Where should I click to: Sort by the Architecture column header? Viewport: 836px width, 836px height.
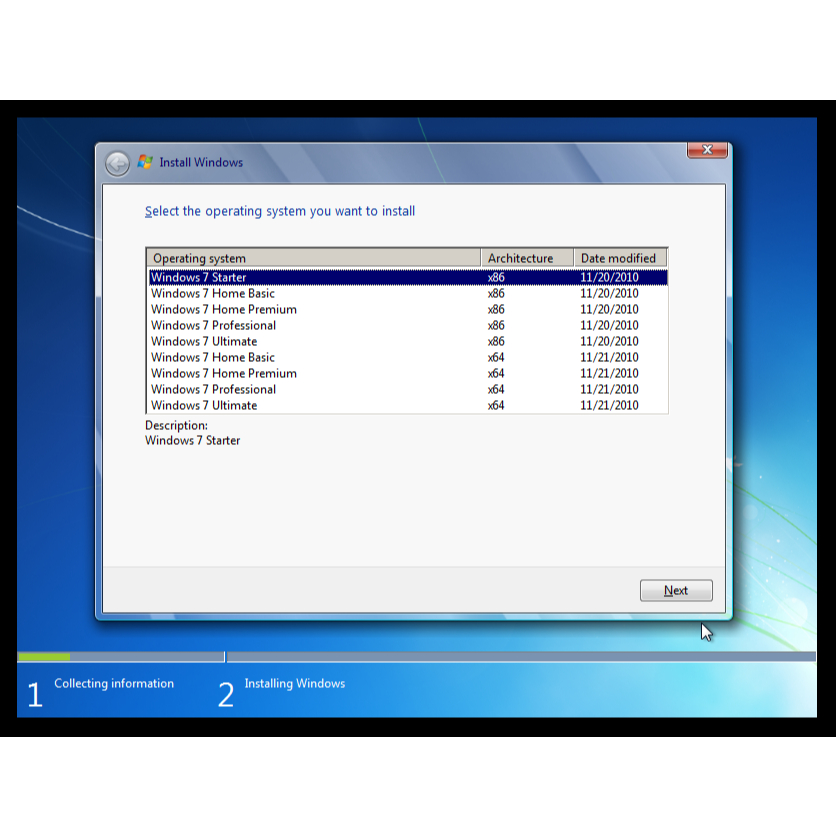pyautogui.click(x=527, y=258)
